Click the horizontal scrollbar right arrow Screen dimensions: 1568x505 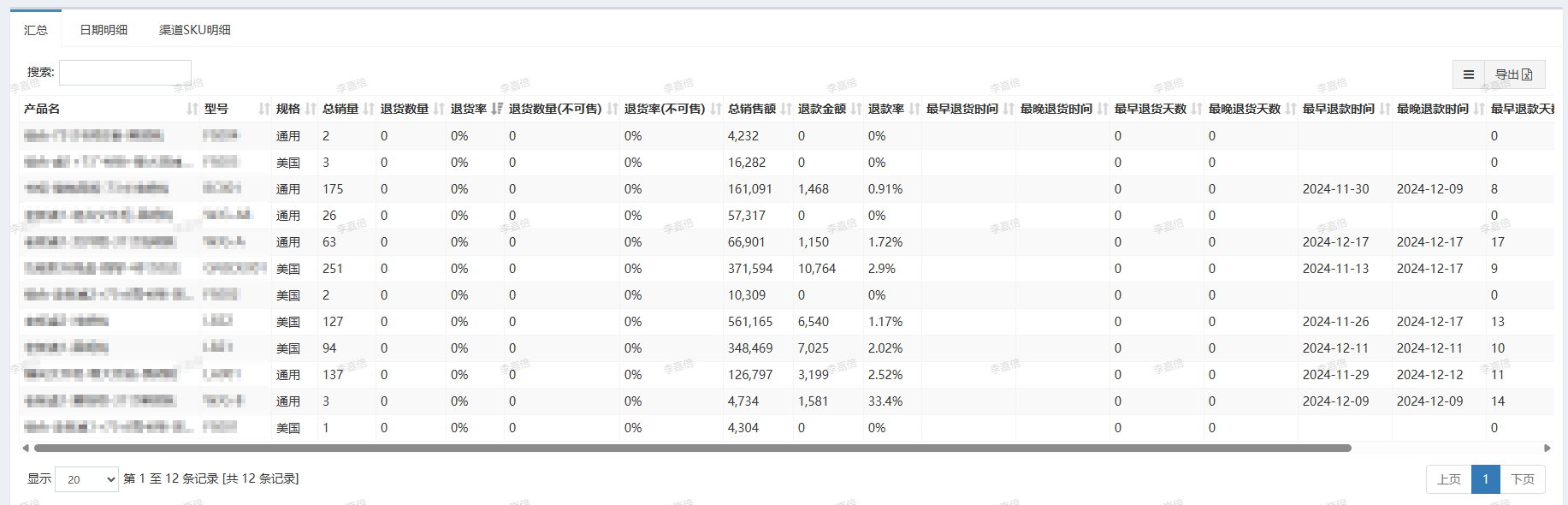click(1547, 448)
